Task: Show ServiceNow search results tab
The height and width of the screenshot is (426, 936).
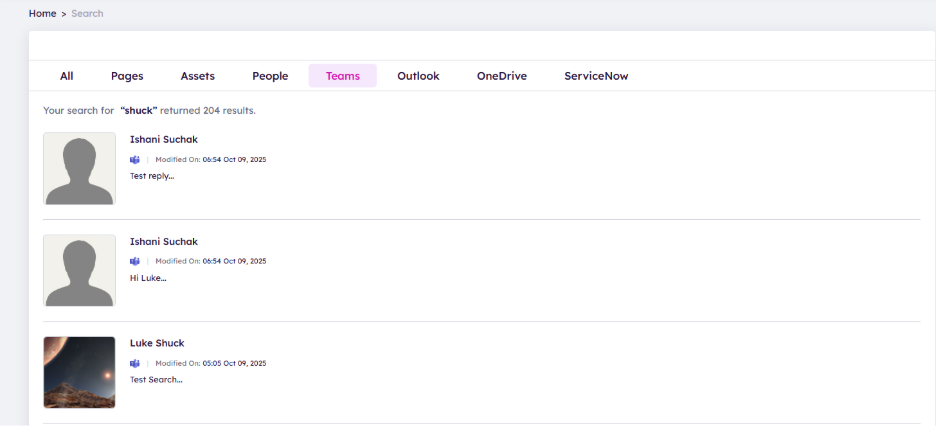Action: (596, 76)
